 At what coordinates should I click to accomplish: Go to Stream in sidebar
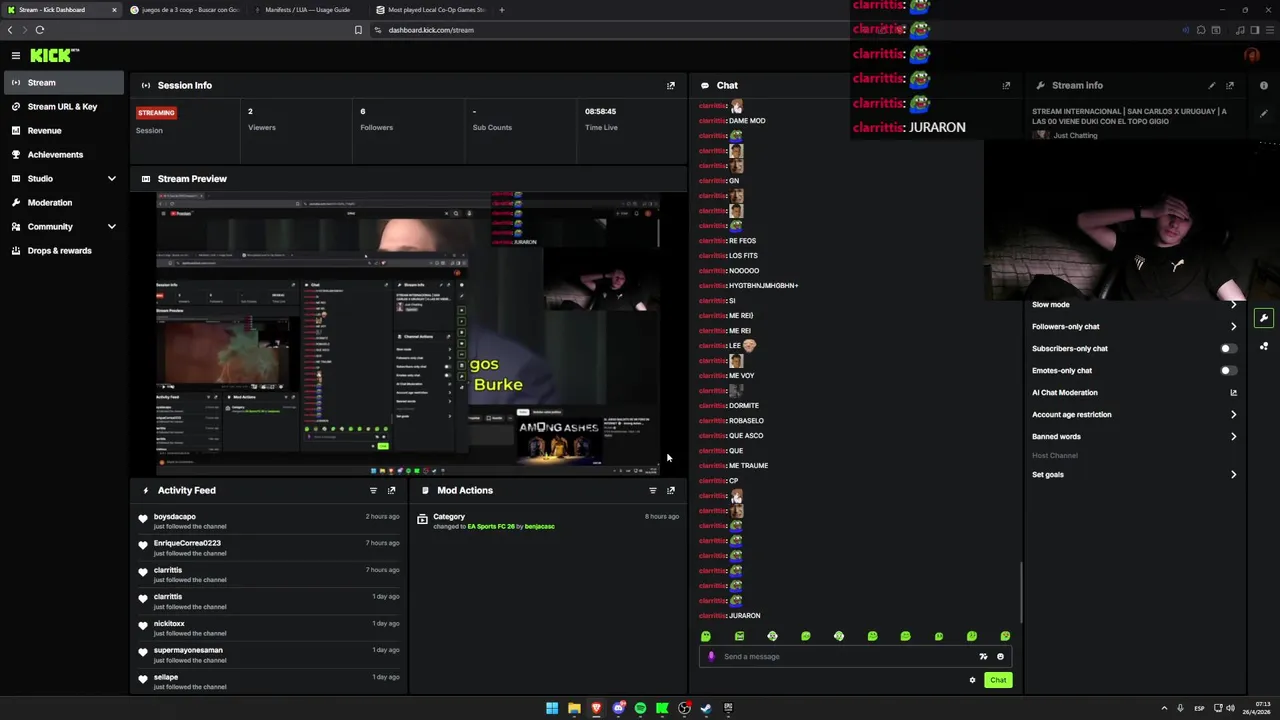coord(63,82)
